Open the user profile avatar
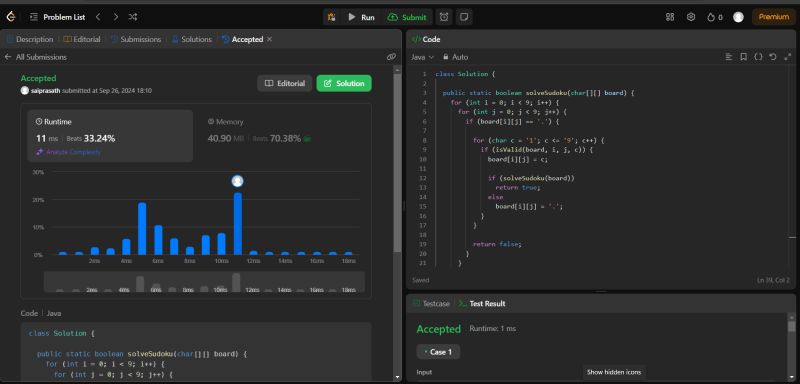The image size is (800, 384). pos(738,17)
